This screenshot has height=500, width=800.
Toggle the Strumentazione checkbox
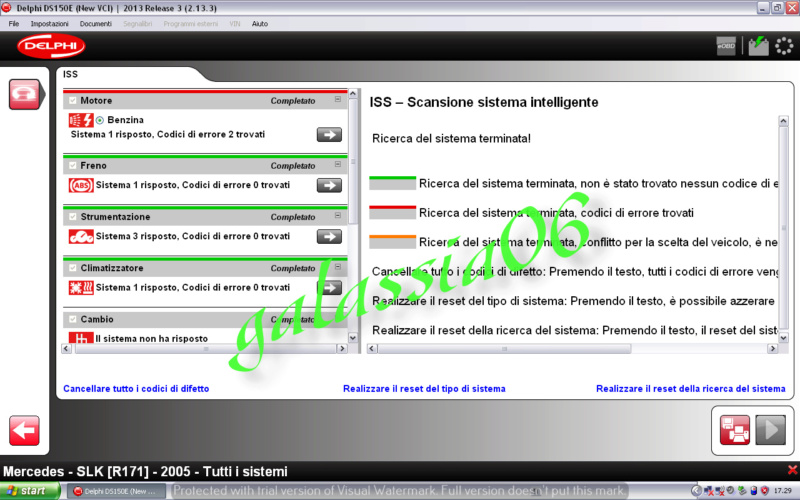click(x=72, y=217)
